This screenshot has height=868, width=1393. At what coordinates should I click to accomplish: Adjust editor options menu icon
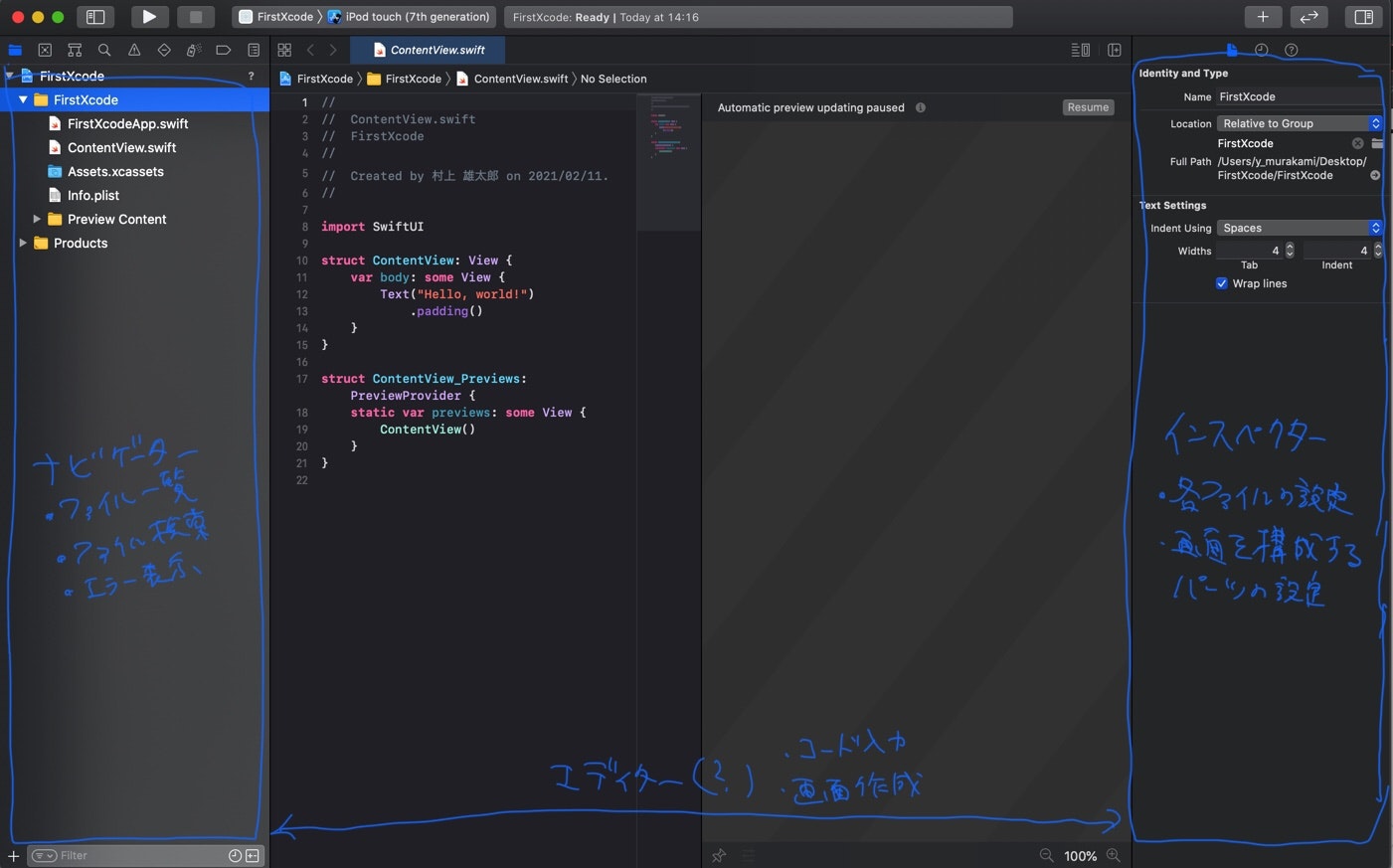(1080, 50)
